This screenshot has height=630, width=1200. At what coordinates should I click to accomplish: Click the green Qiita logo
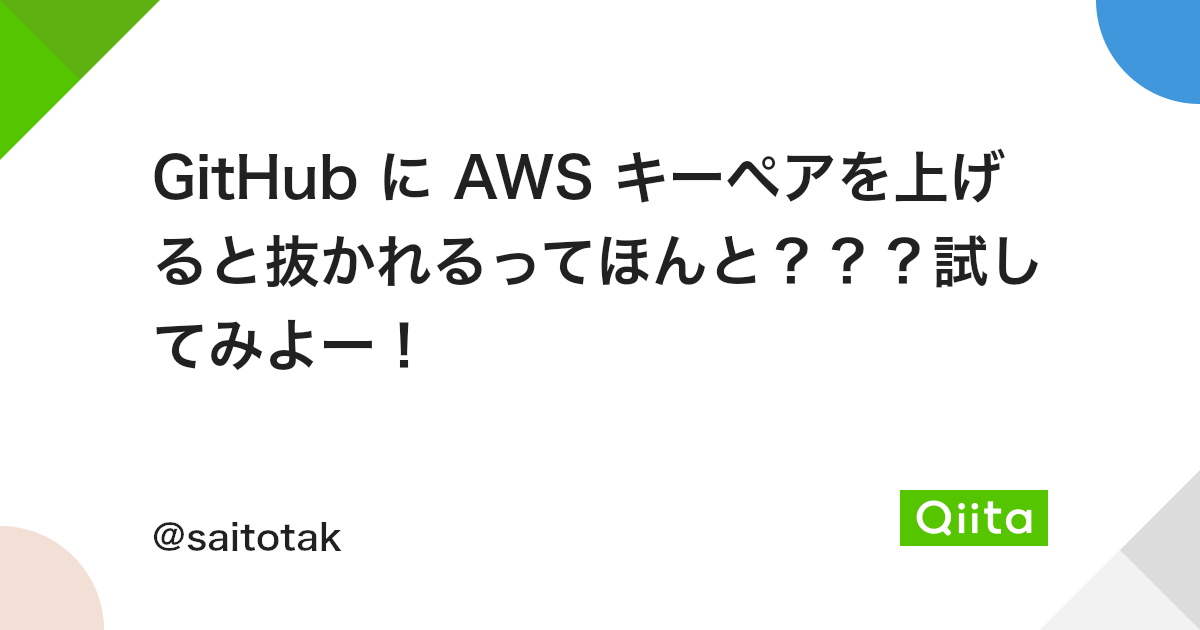pos(974,517)
